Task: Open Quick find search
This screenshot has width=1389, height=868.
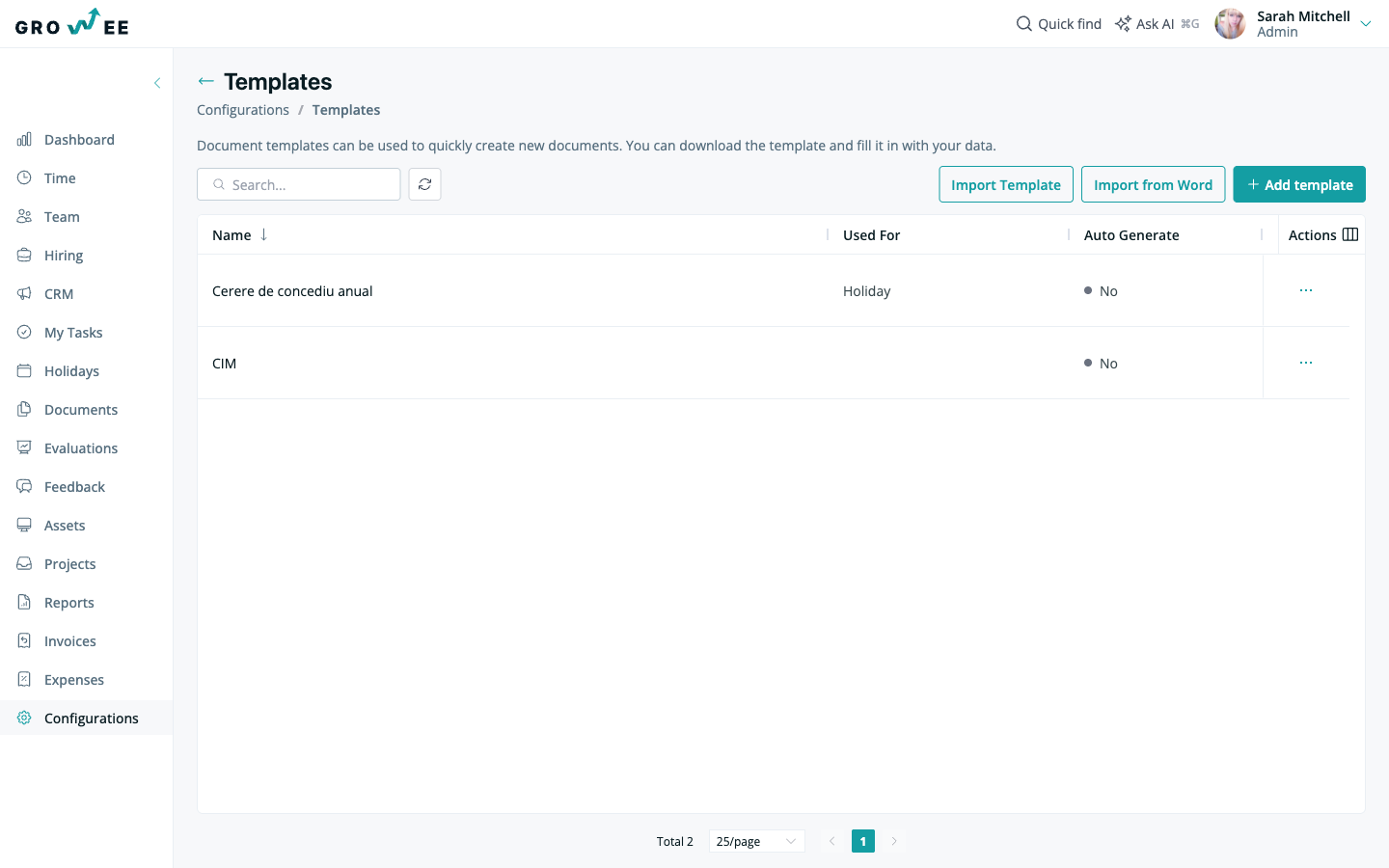Action: click(x=1059, y=24)
